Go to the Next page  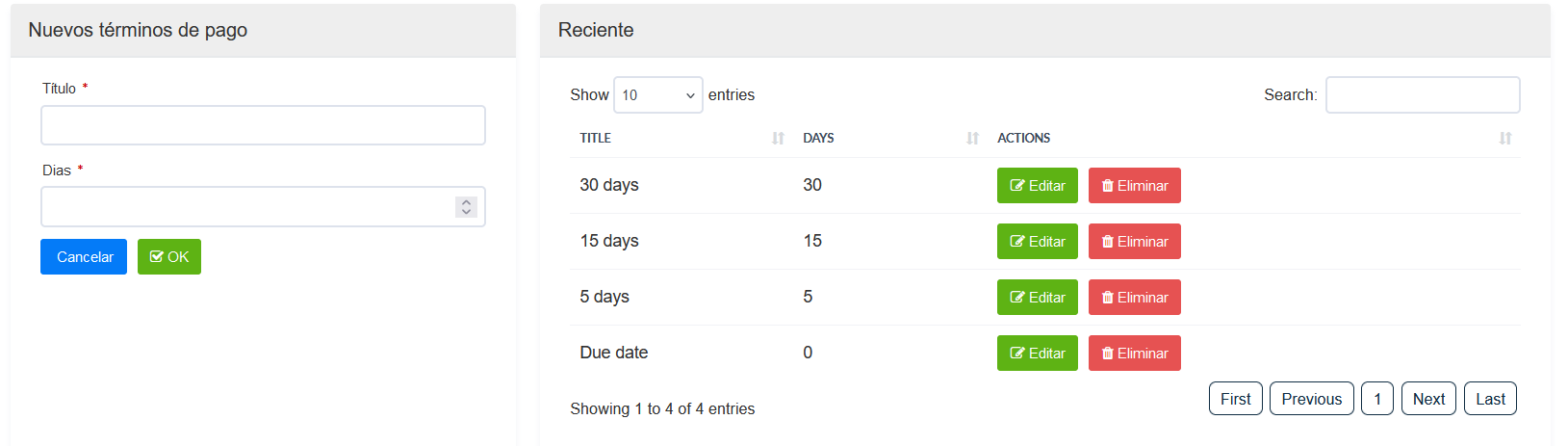(x=1428, y=399)
